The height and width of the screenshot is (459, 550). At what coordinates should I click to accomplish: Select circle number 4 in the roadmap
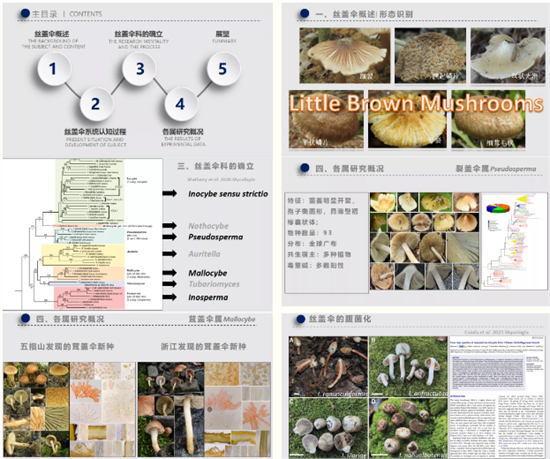(180, 104)
